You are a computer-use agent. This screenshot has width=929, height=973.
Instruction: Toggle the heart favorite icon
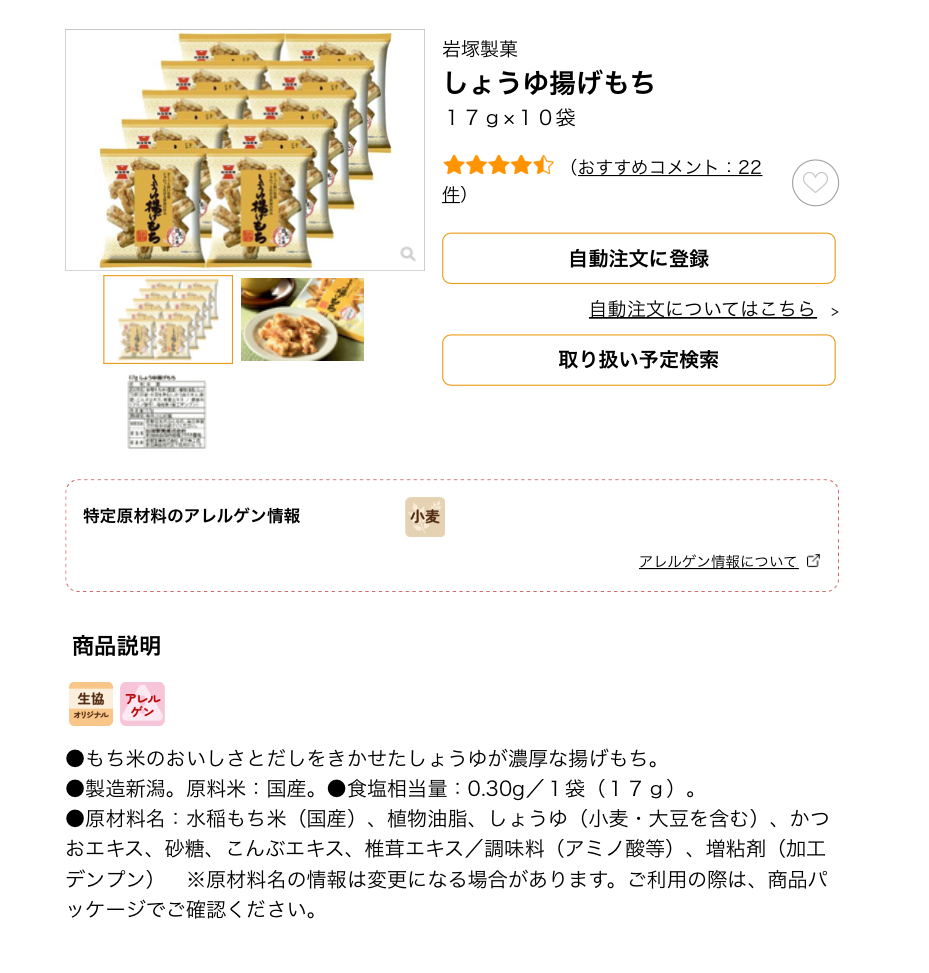coord(815,183)
